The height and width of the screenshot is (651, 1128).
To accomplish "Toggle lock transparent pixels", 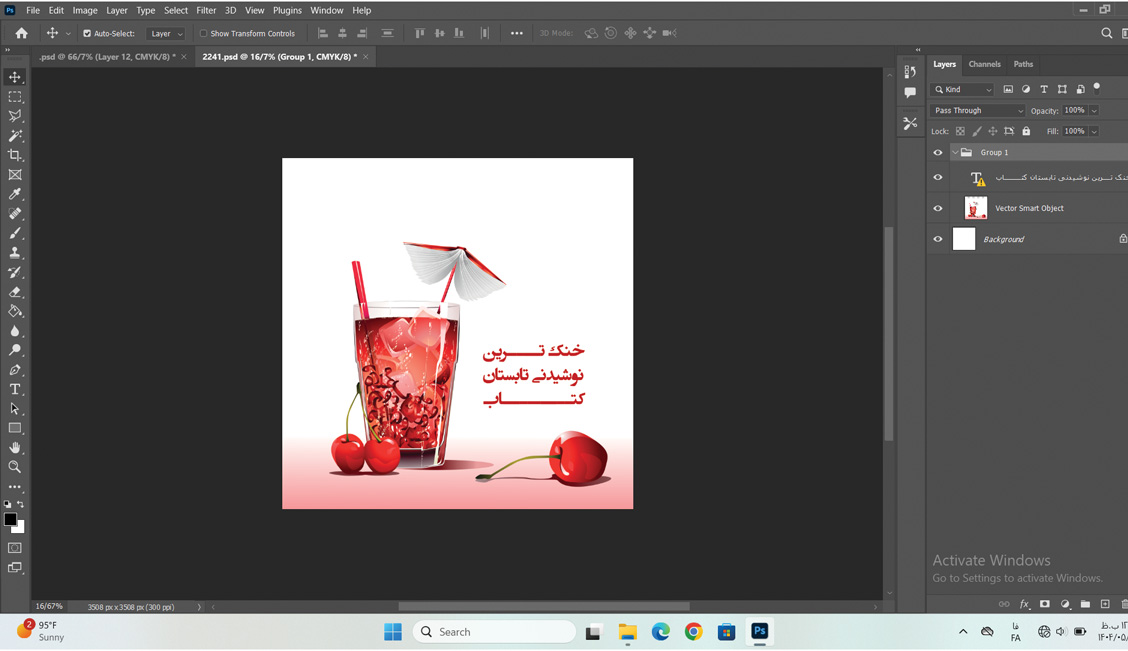I will point(960,132).
